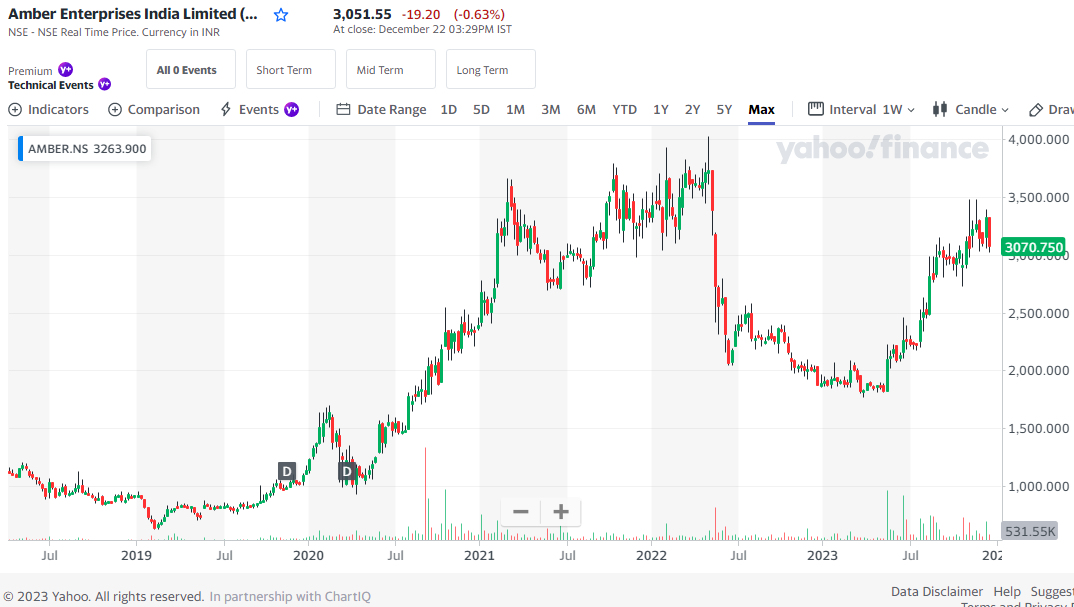Zoom in using the plus icon

tap(560, 512)
